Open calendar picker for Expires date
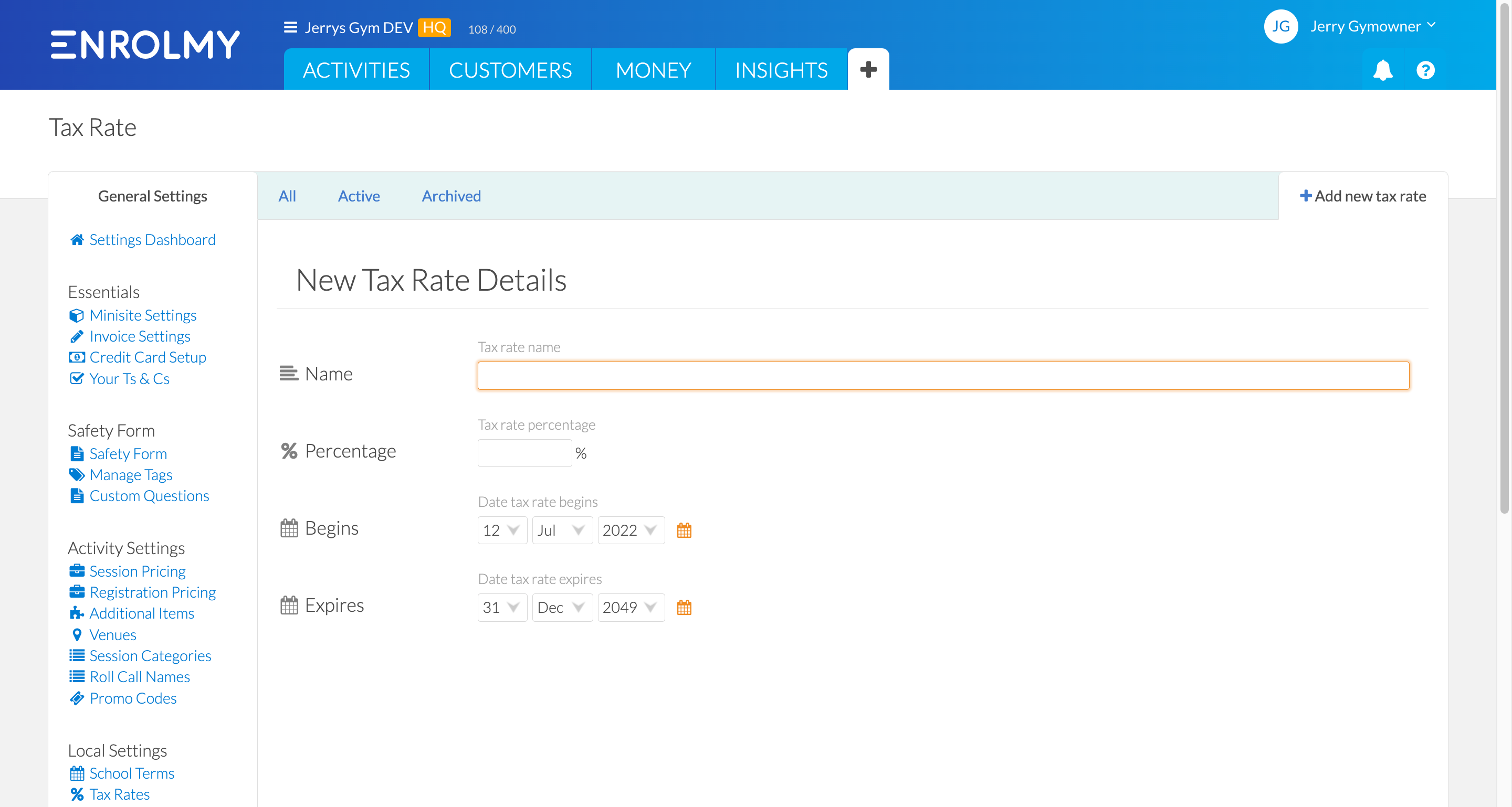This screenshot has height=807, width=1512. 684,607
